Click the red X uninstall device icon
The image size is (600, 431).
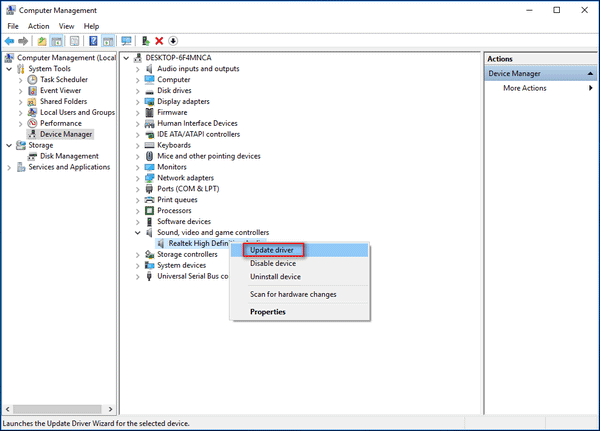click(x=159, y=41)
